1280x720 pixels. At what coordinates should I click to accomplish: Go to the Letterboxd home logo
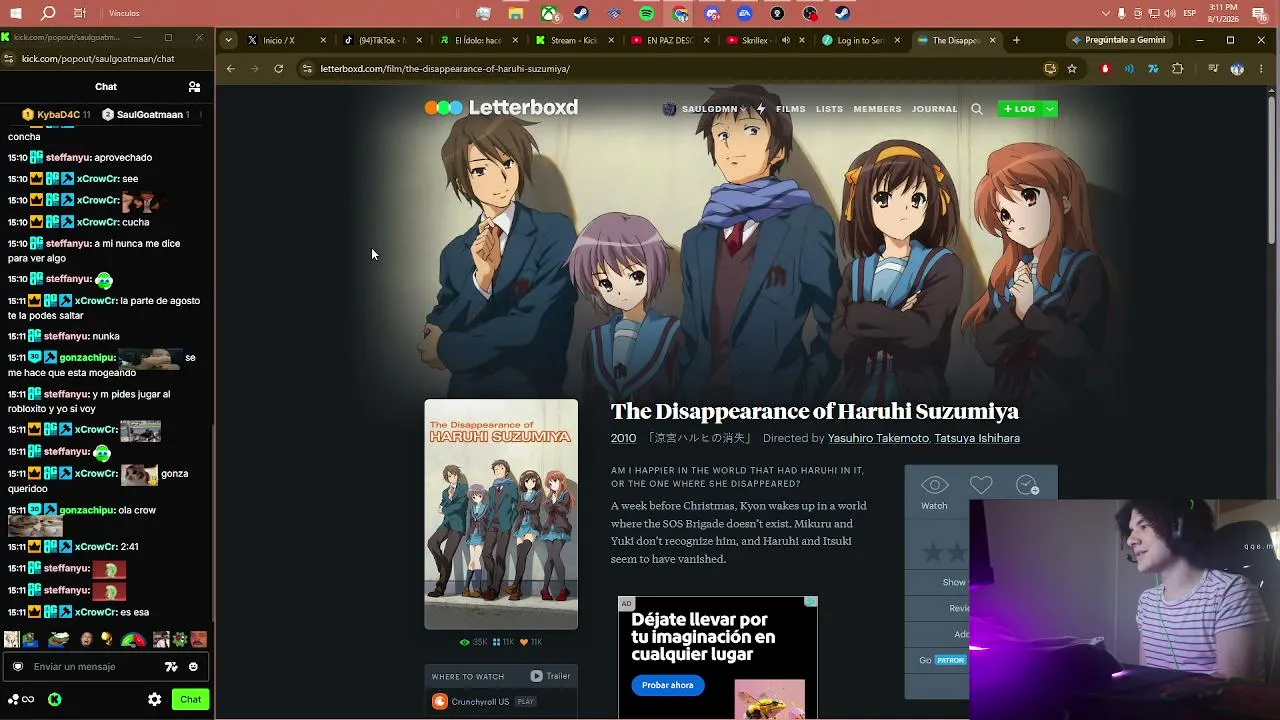point(501,108)
